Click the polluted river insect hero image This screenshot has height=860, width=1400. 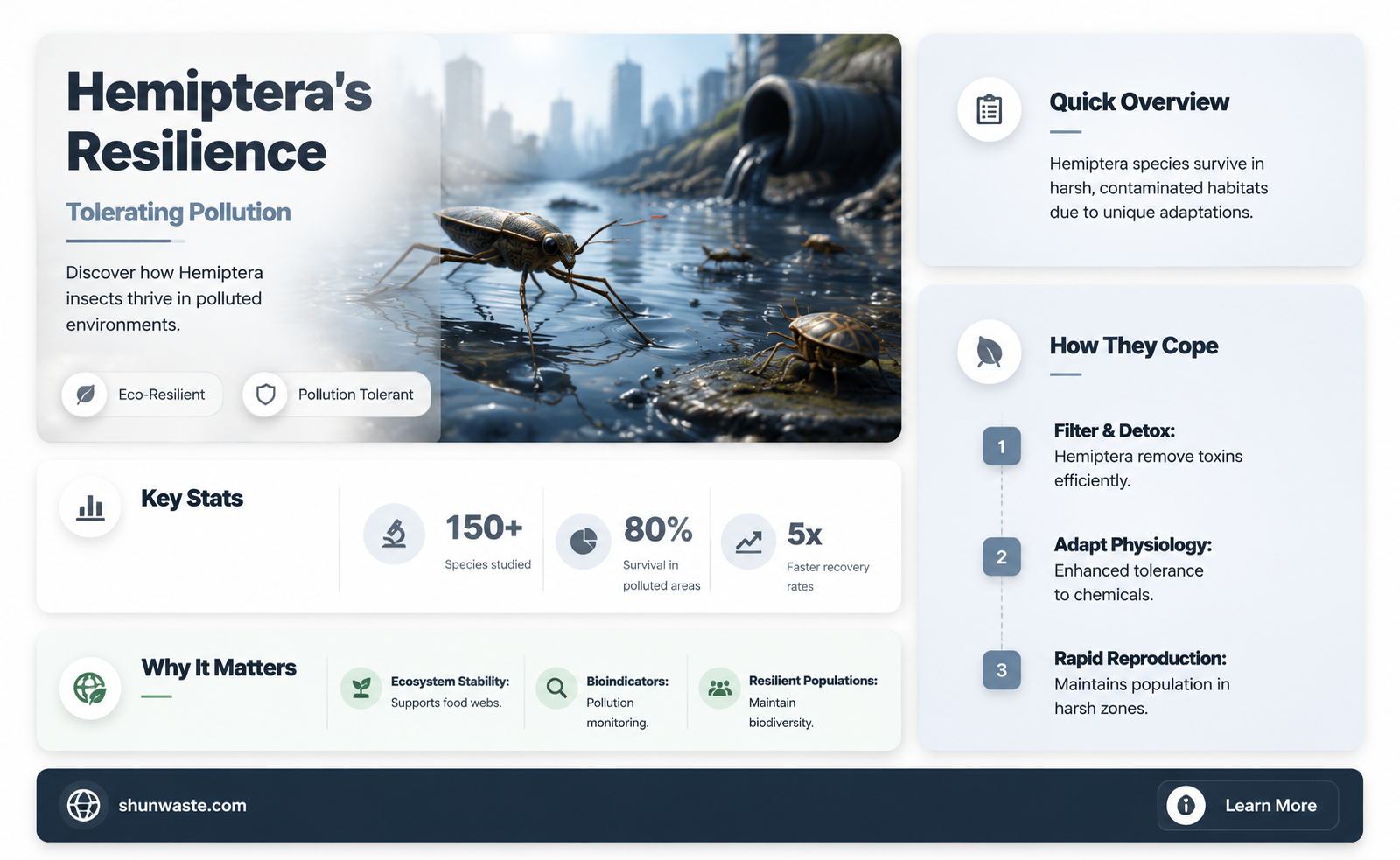pos(670,238)
